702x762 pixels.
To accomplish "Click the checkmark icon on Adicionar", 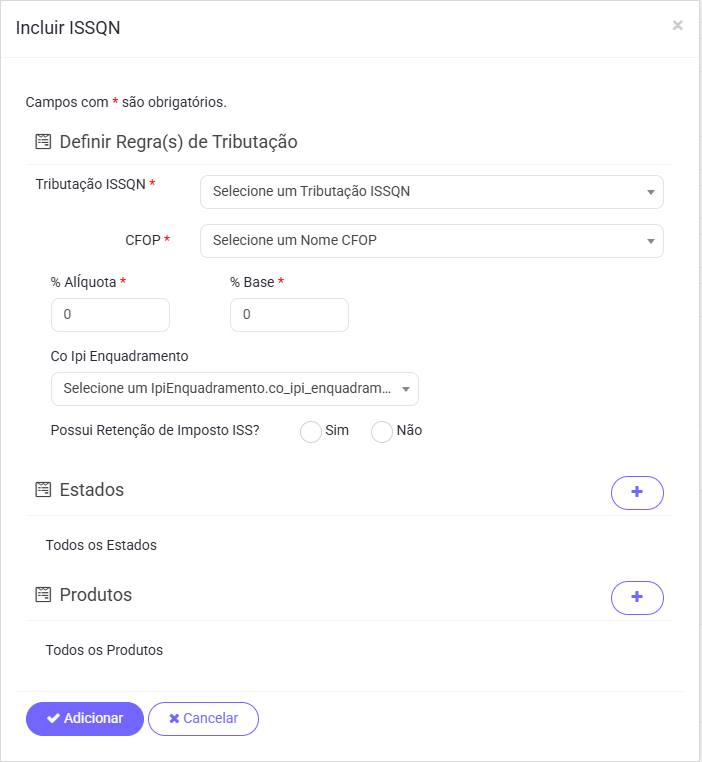I will [54, 719].
